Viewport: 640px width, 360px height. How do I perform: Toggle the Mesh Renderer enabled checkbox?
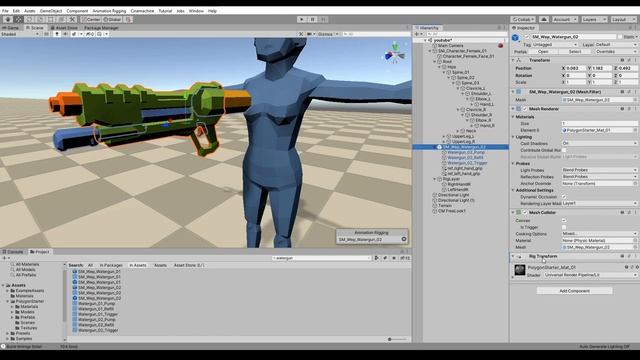coord(525,109)
